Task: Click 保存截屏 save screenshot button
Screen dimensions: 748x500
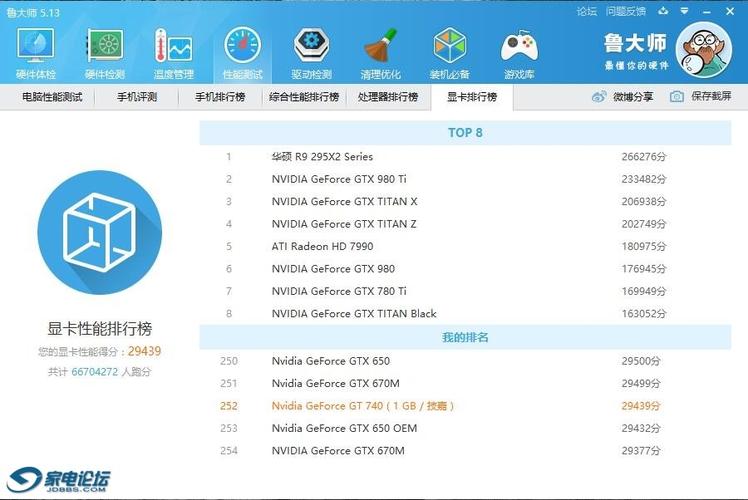Action: pos(711,96)
